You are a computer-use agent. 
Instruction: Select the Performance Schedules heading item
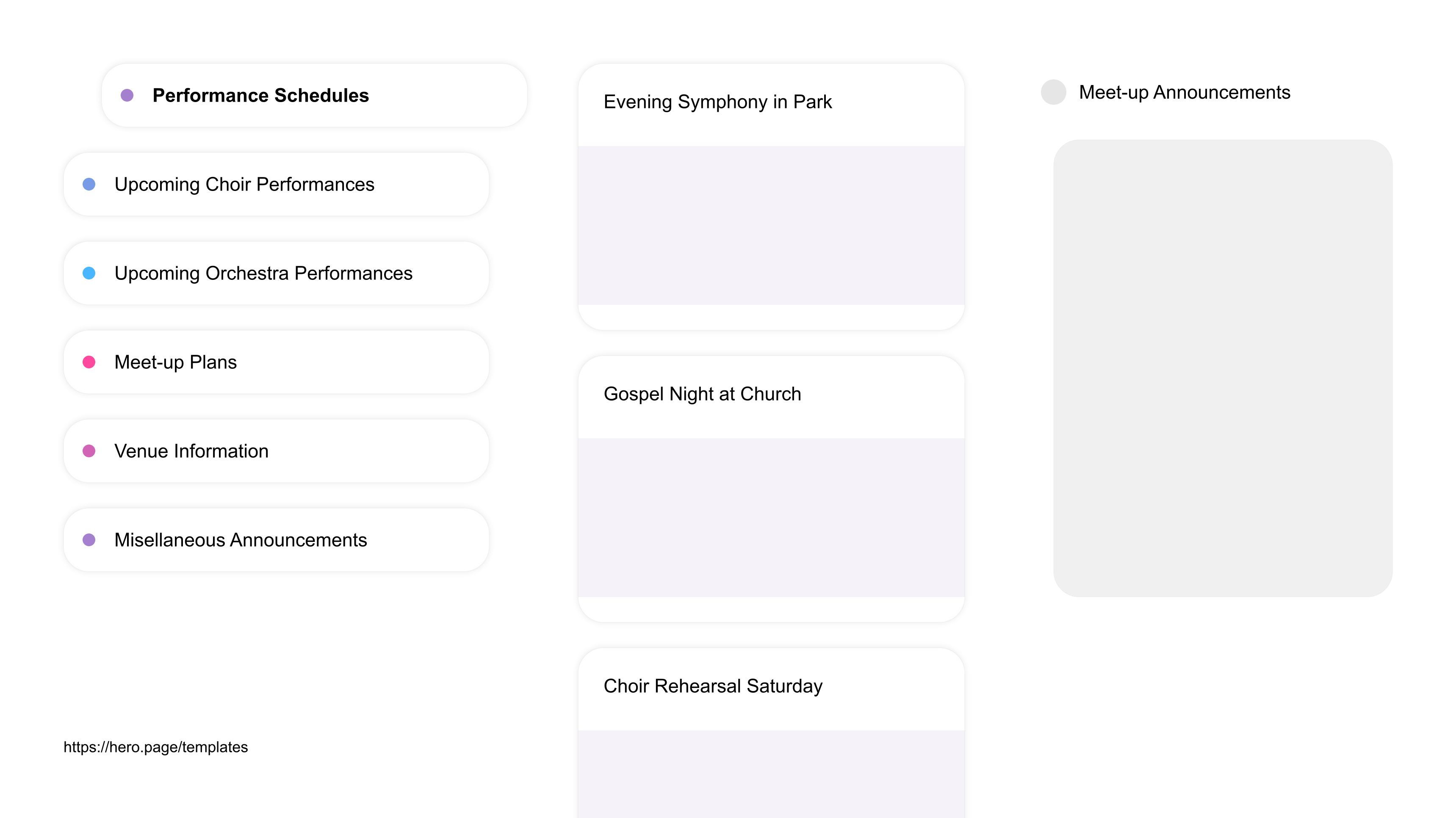tap(314, 95)
